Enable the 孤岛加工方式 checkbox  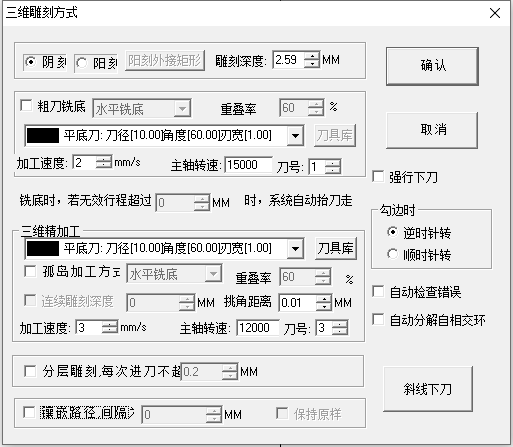point(30,271)
